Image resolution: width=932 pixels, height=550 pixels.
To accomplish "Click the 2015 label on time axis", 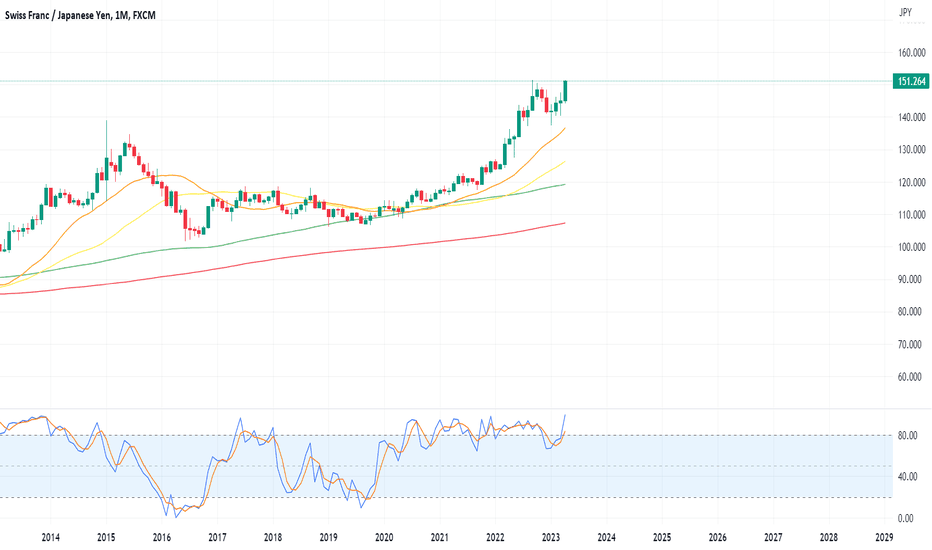I will (106, 538).
